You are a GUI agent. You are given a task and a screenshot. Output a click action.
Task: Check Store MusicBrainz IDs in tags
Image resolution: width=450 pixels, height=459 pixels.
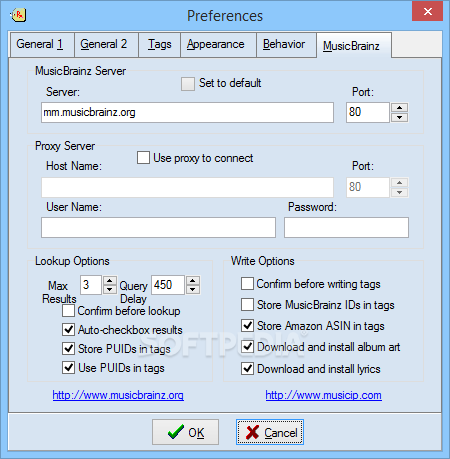(247, 304)
